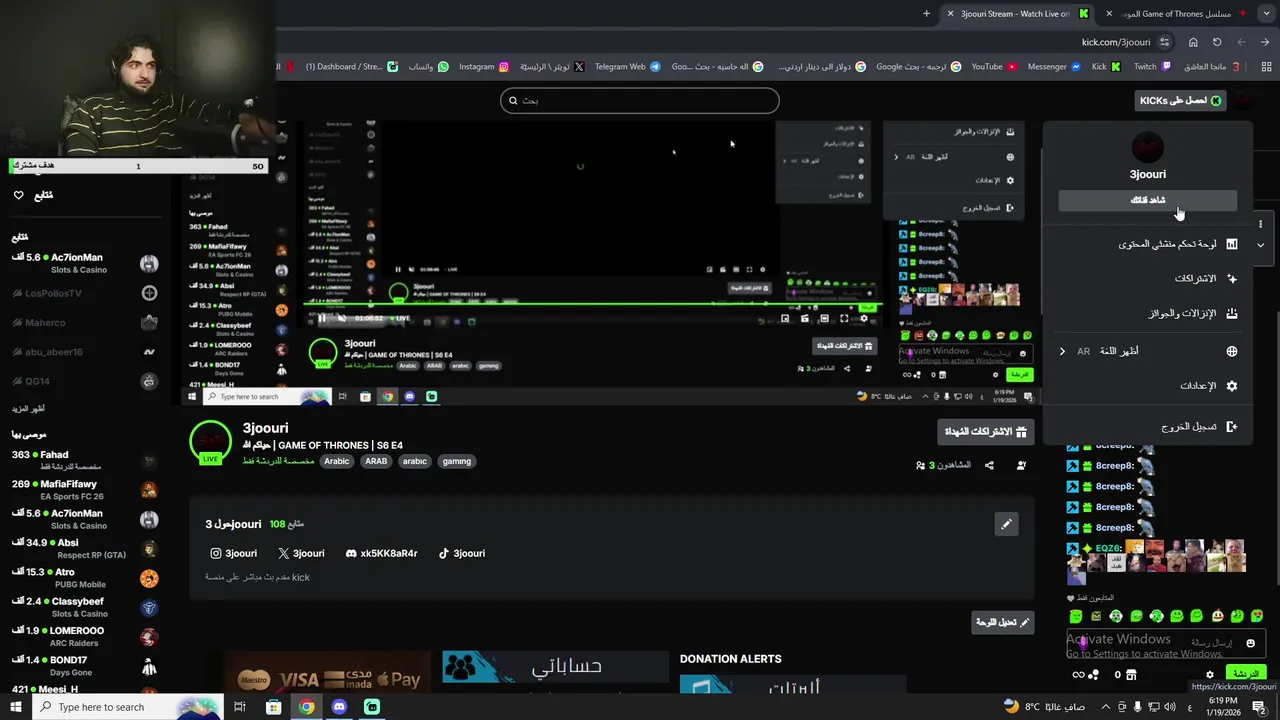Click the green video progress bar
This screenshot has width=1280, height=720.
(x=595, y=304)
